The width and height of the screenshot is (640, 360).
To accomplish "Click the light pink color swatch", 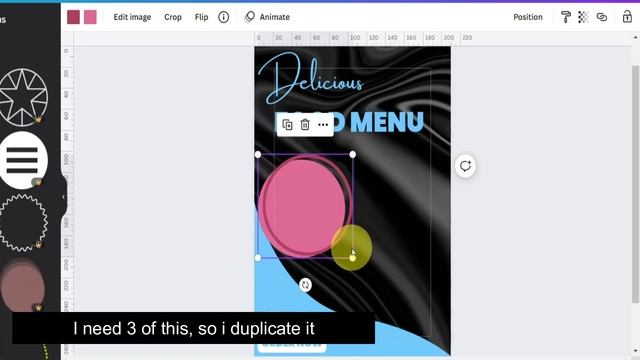I will pos(90,17).
